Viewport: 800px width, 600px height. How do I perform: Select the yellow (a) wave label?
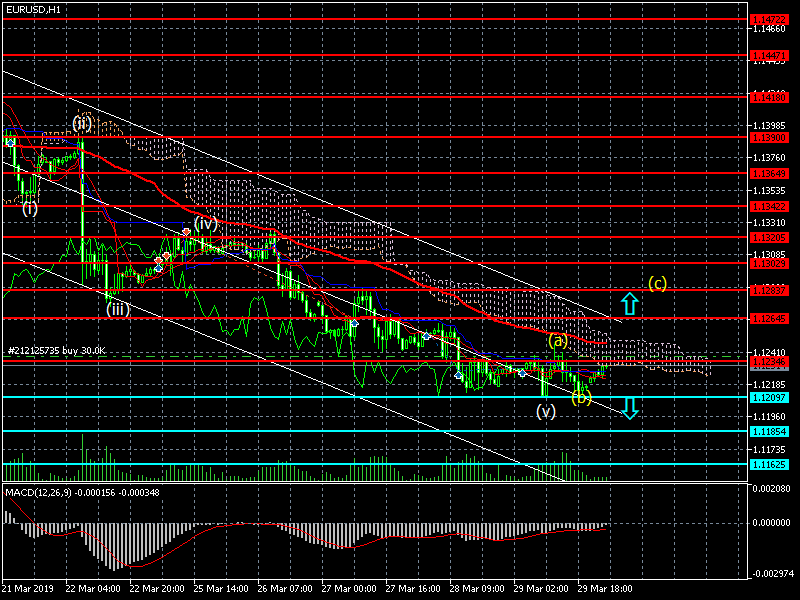558,341
